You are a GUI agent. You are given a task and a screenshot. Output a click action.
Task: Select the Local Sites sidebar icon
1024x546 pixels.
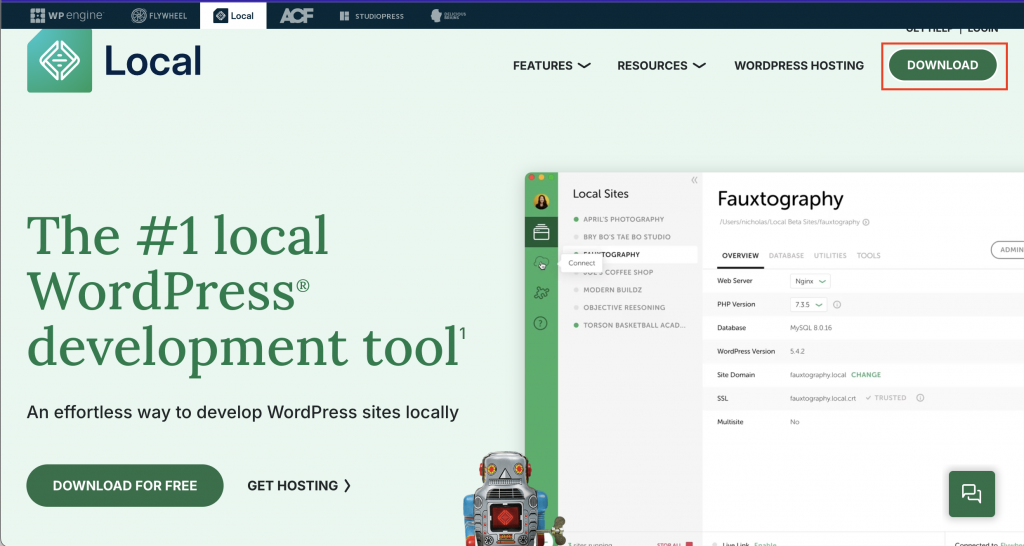click(x=541, y=232)
